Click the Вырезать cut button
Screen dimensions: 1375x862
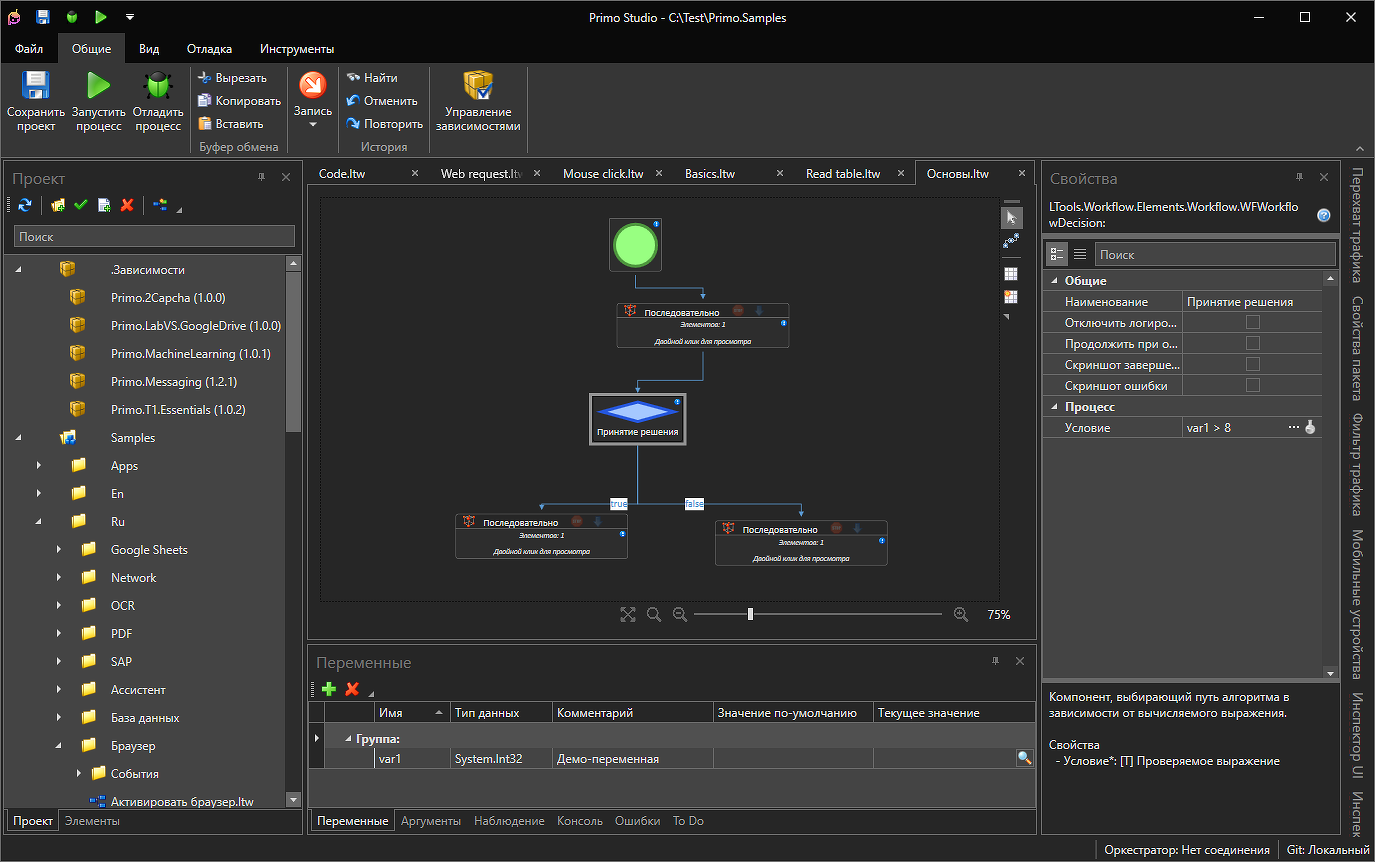232,78
